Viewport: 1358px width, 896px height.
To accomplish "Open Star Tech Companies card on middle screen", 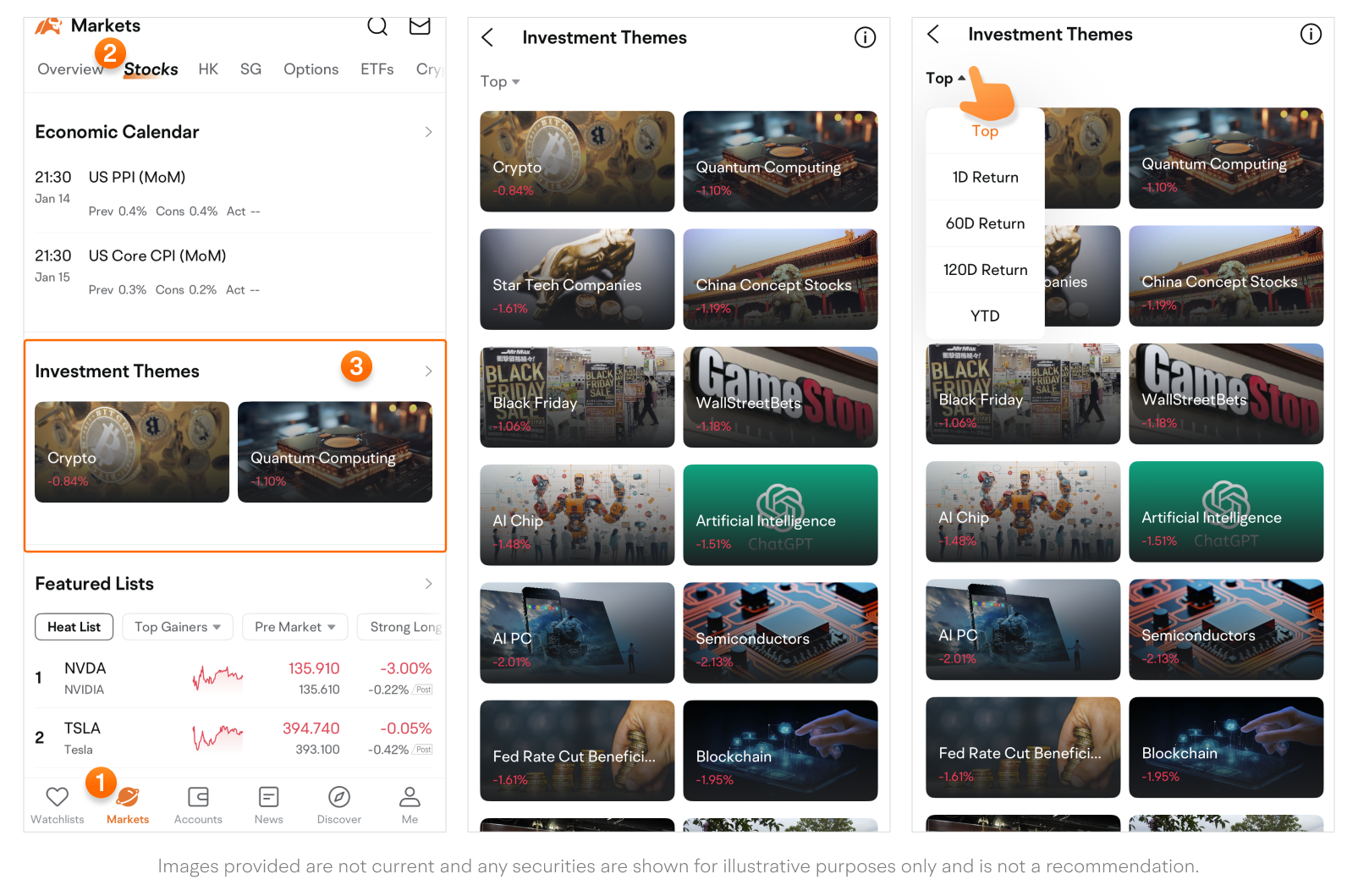I will [577, 279].
